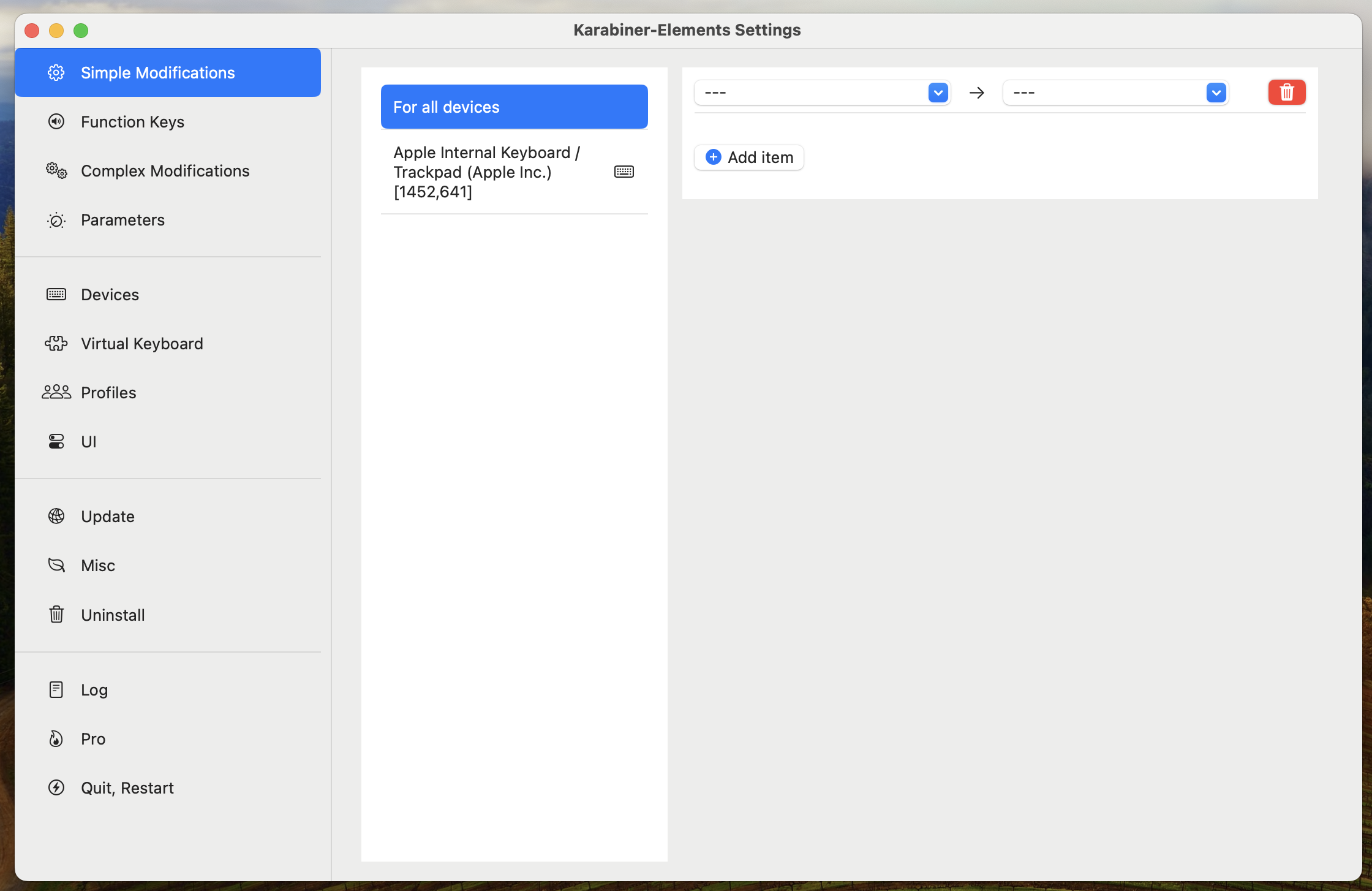Open the from-key dropdown on the left
1372x891 pixels.
(822, 93)
